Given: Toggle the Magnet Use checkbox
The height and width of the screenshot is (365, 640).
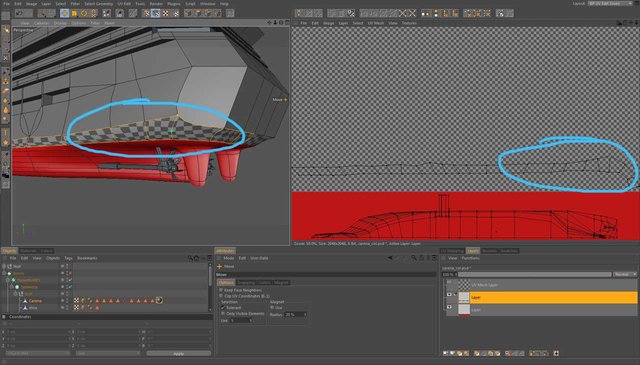Looking at the screenshot, I should pos(272,307).
